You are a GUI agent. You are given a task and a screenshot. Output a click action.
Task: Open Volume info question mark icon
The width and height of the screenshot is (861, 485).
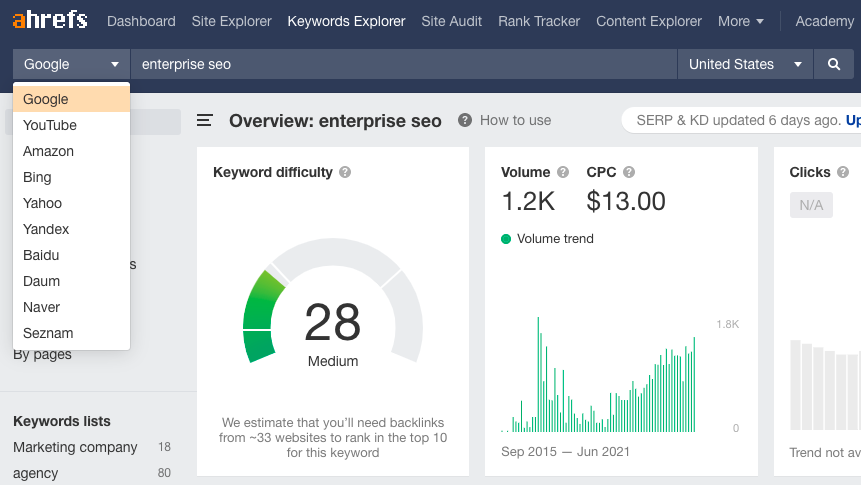[563, 172]
